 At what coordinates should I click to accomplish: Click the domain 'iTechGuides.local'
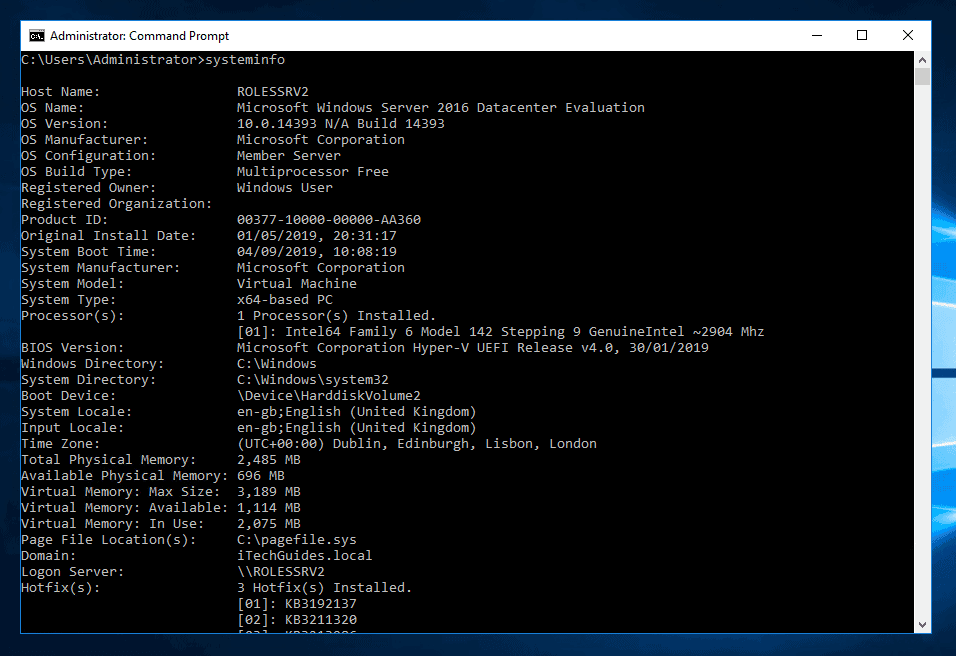pos(304,555)
